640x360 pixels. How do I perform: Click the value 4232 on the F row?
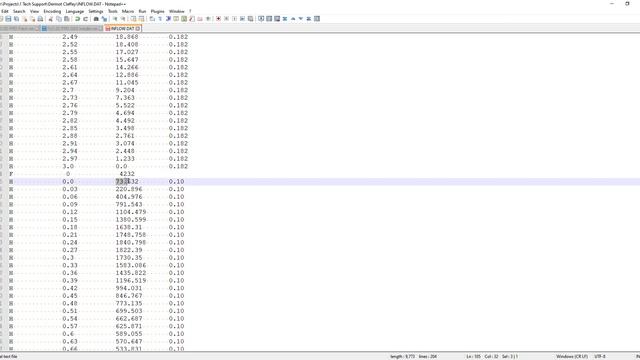point(127,174)
